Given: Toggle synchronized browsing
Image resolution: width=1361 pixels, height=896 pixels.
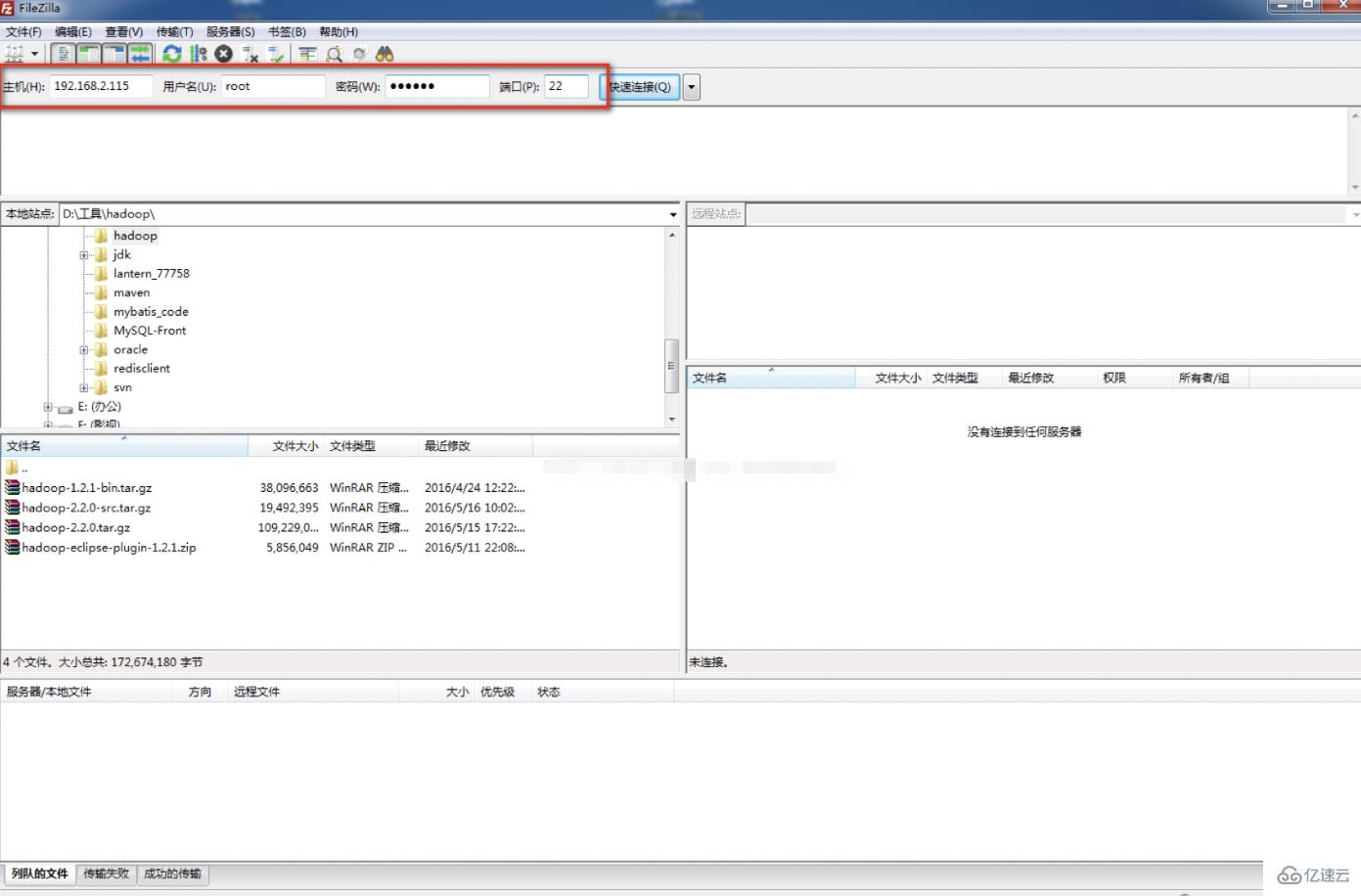Looking at the screenshot, I should (359, 54).
